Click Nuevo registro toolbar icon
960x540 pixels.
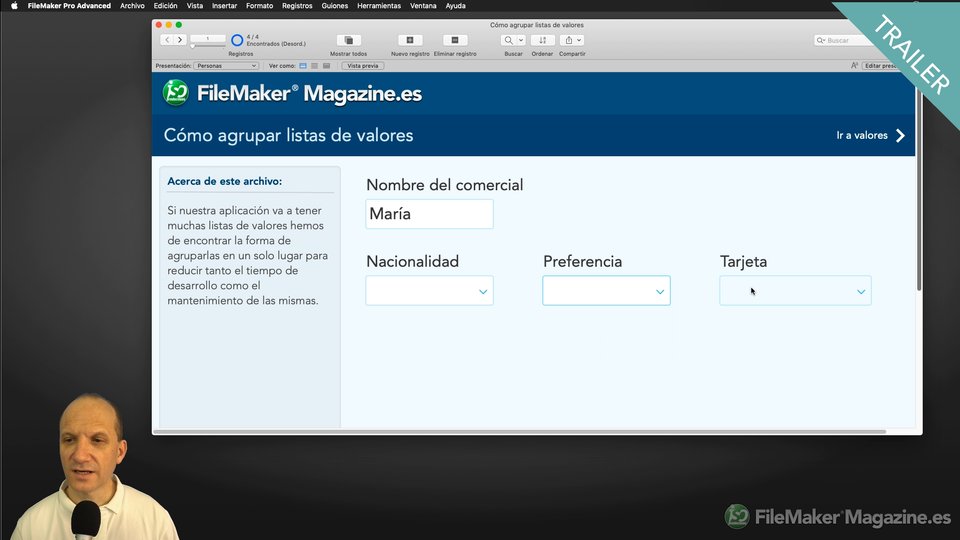(410, 40)
